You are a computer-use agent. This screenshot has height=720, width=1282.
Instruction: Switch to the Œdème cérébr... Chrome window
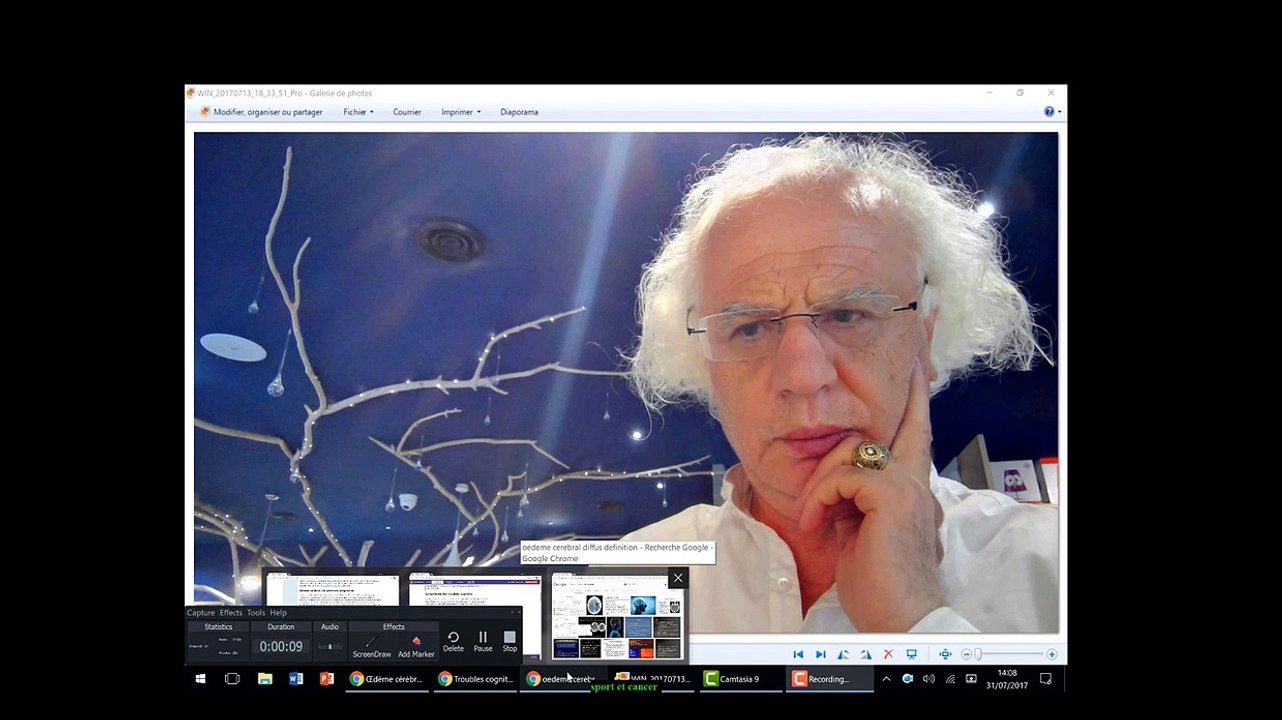coord(386,679)
